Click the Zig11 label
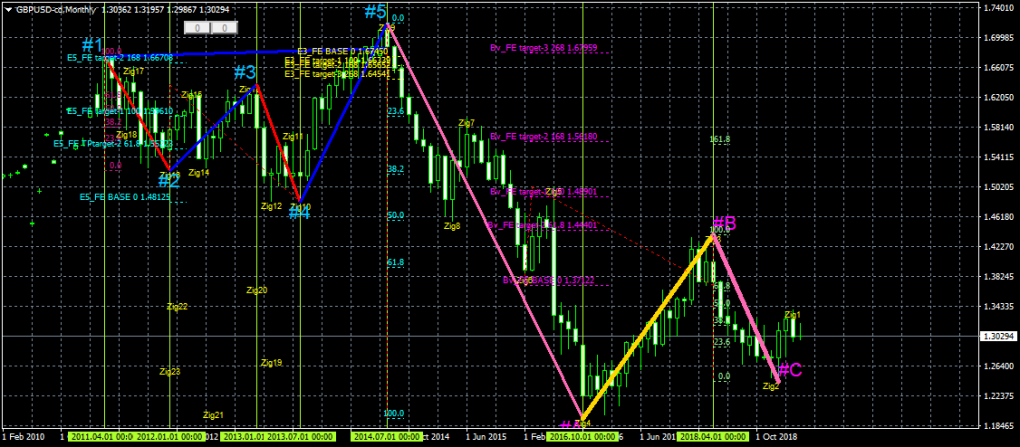The image size is (1020, 447). click(292, 137)
